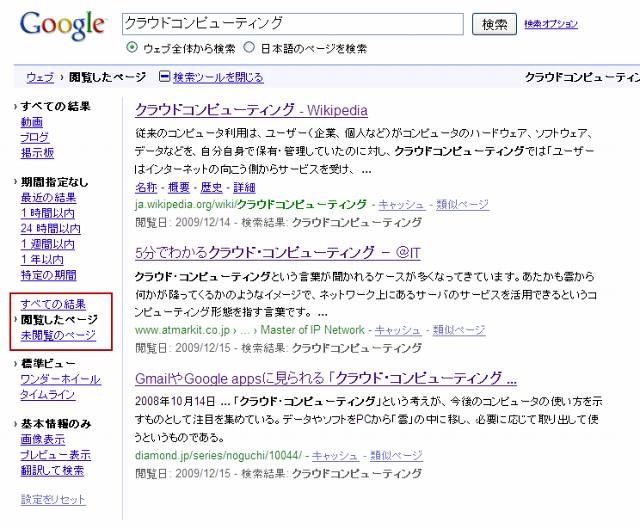Filter results by 掲示板
Screen dimensions: 640x529
pos(37,153)
